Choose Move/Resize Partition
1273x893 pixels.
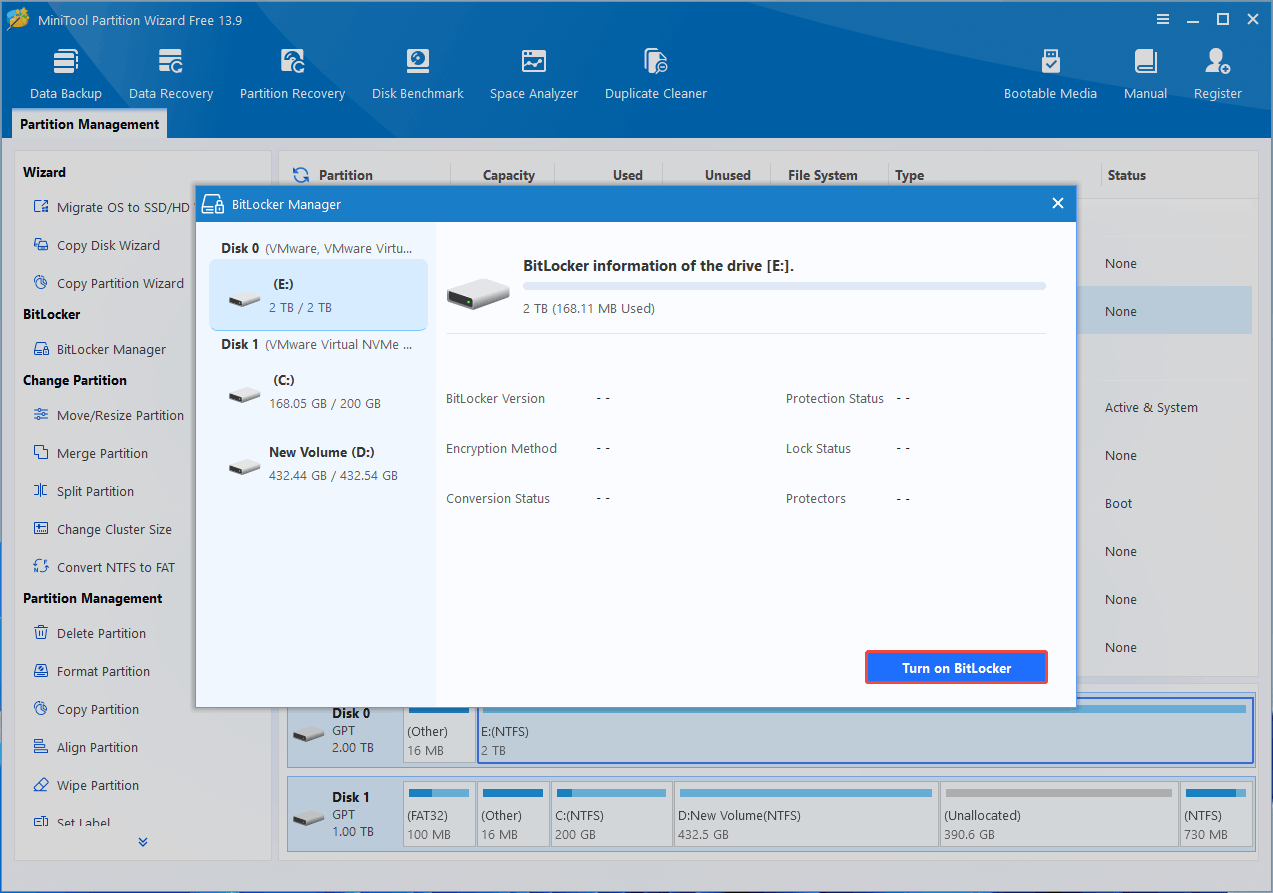(x=109, y=415)
